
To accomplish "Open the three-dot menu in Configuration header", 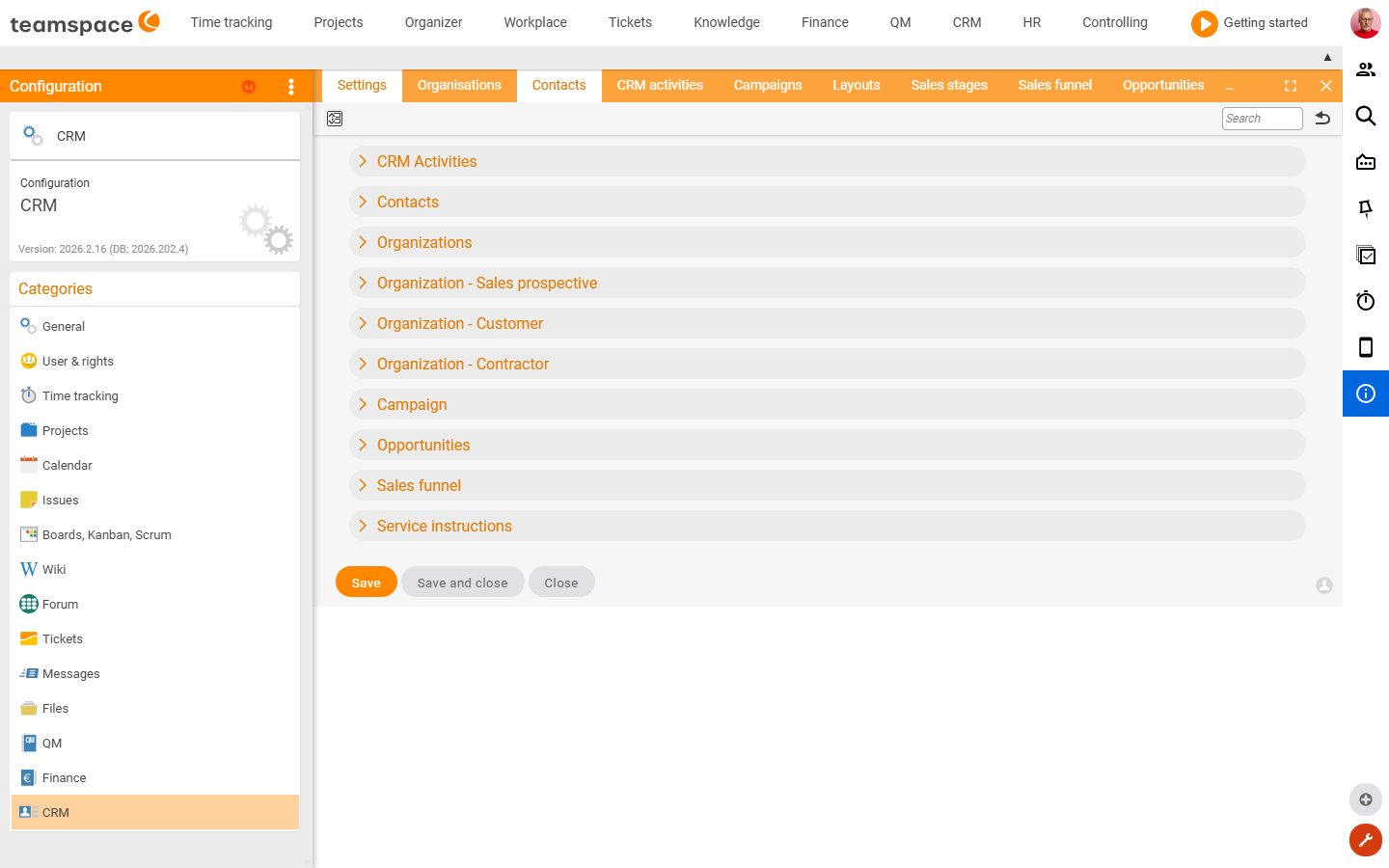I will coord(291,87).
